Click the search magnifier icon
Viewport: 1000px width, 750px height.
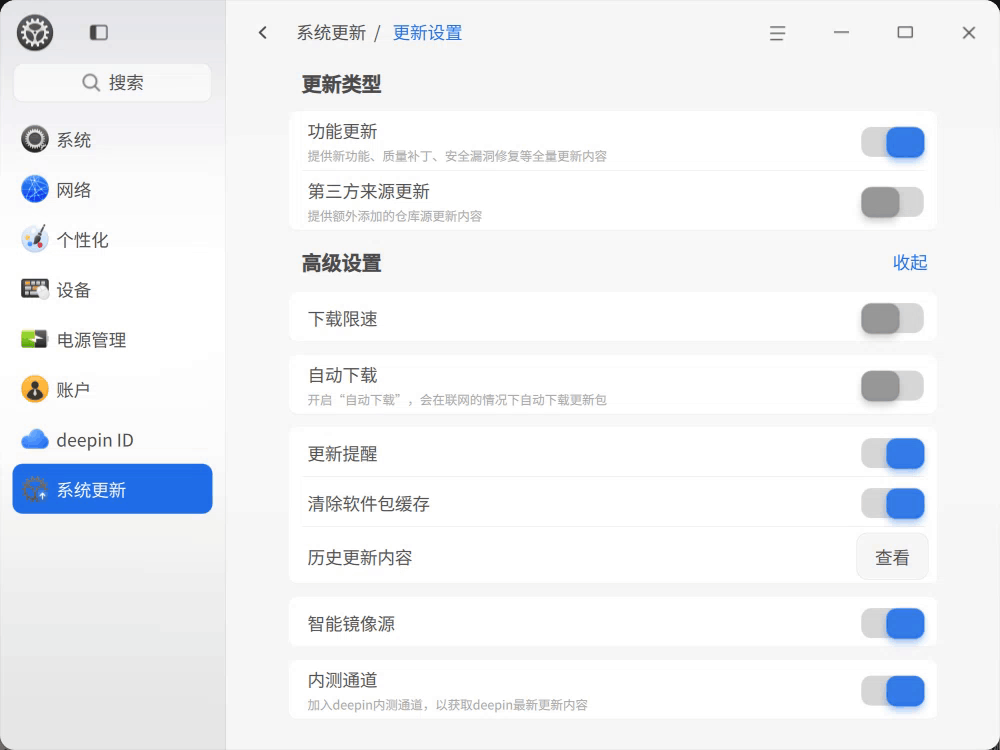[91, 82]
